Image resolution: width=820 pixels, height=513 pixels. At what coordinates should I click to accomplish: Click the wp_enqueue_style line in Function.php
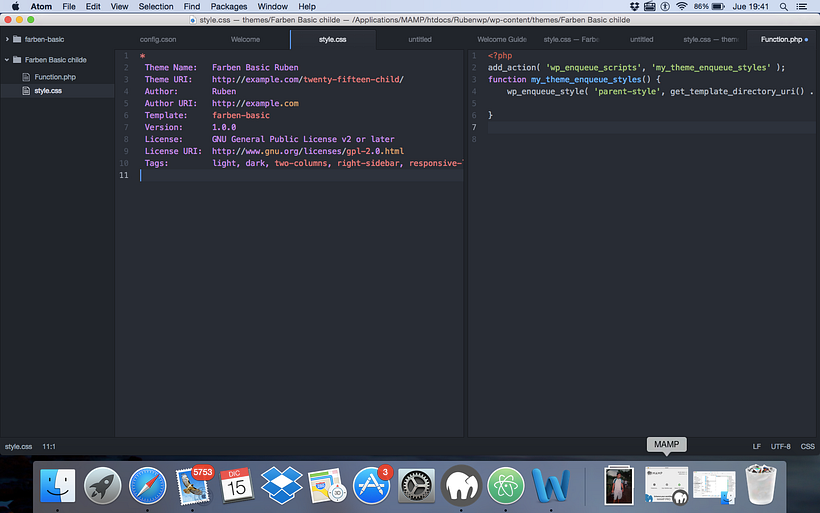[x=652, y=91]
